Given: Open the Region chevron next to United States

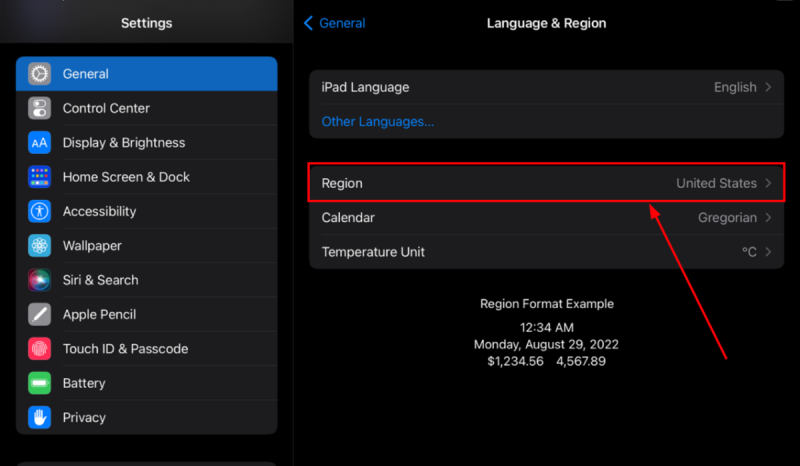Looking at the screenshot, I should point(768,183).
